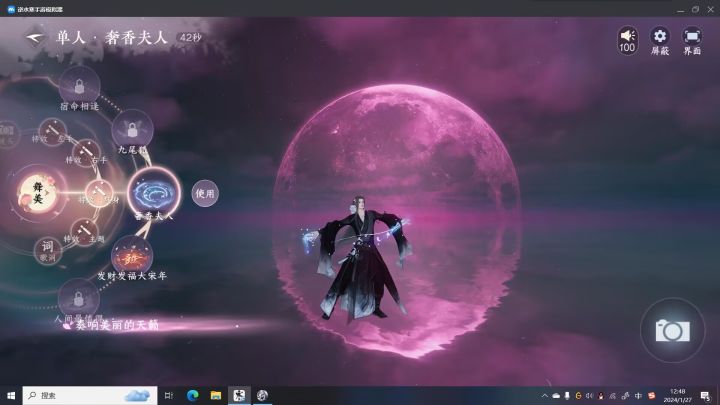Click the dancing character in front of the moon

[x=360, y=259]
